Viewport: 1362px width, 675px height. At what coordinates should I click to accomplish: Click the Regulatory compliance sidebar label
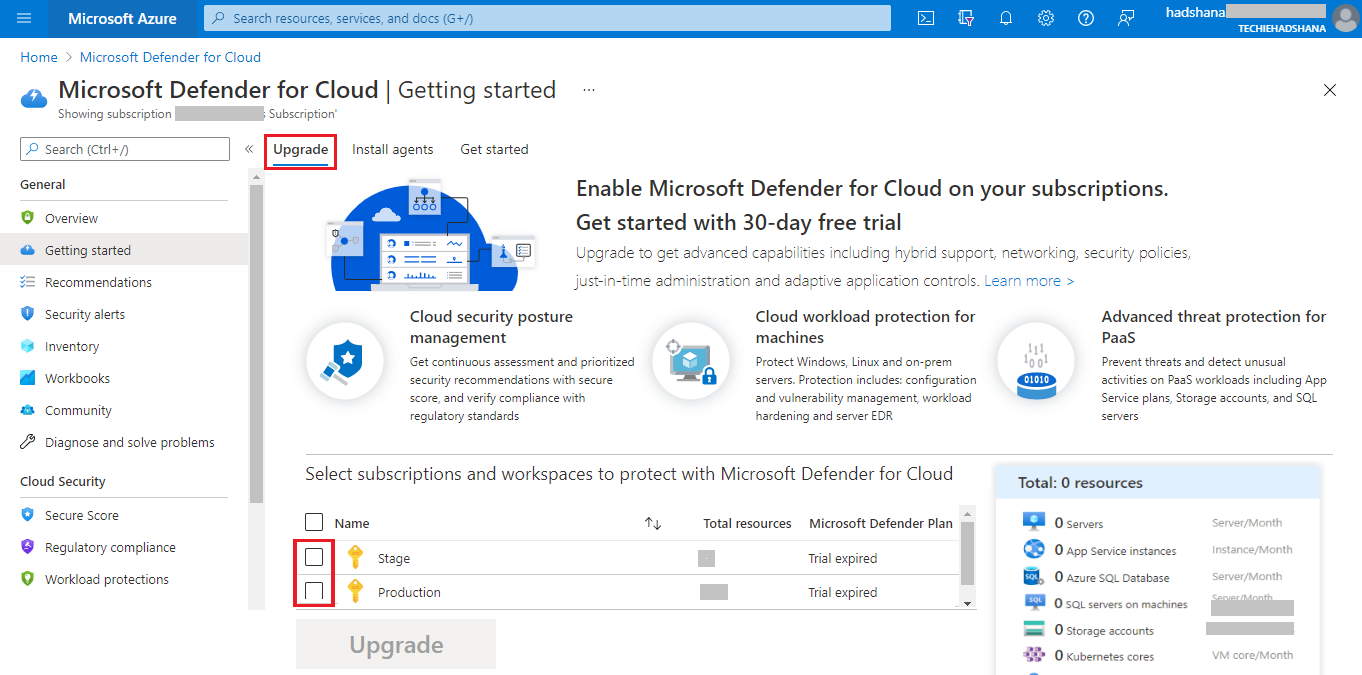click(110, 547)
